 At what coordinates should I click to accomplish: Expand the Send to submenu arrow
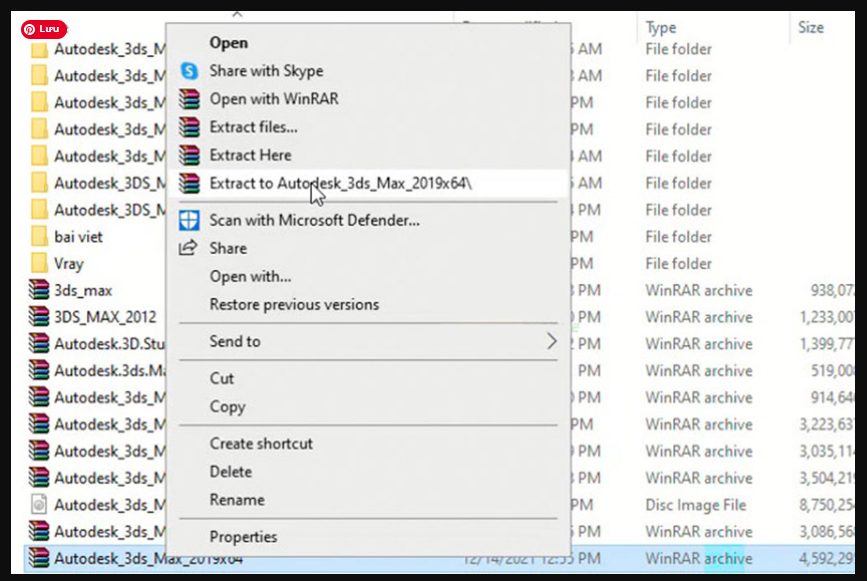pos(551,342)
